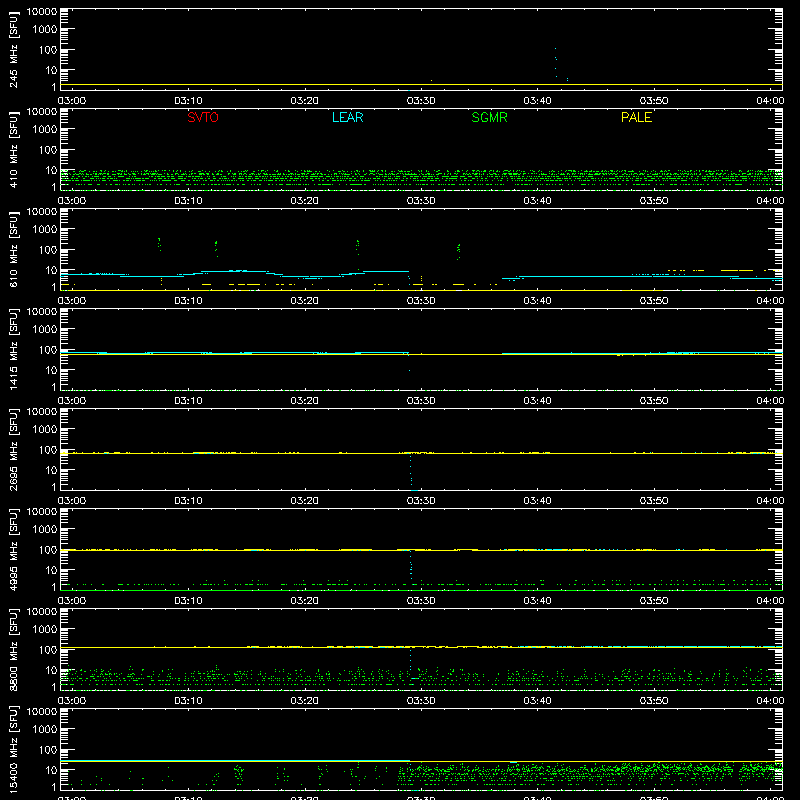The height and width of the screenshot is (800, 800).
Task: Click the 245 MHz [SFU] axis title
Action: coord(13,50)
